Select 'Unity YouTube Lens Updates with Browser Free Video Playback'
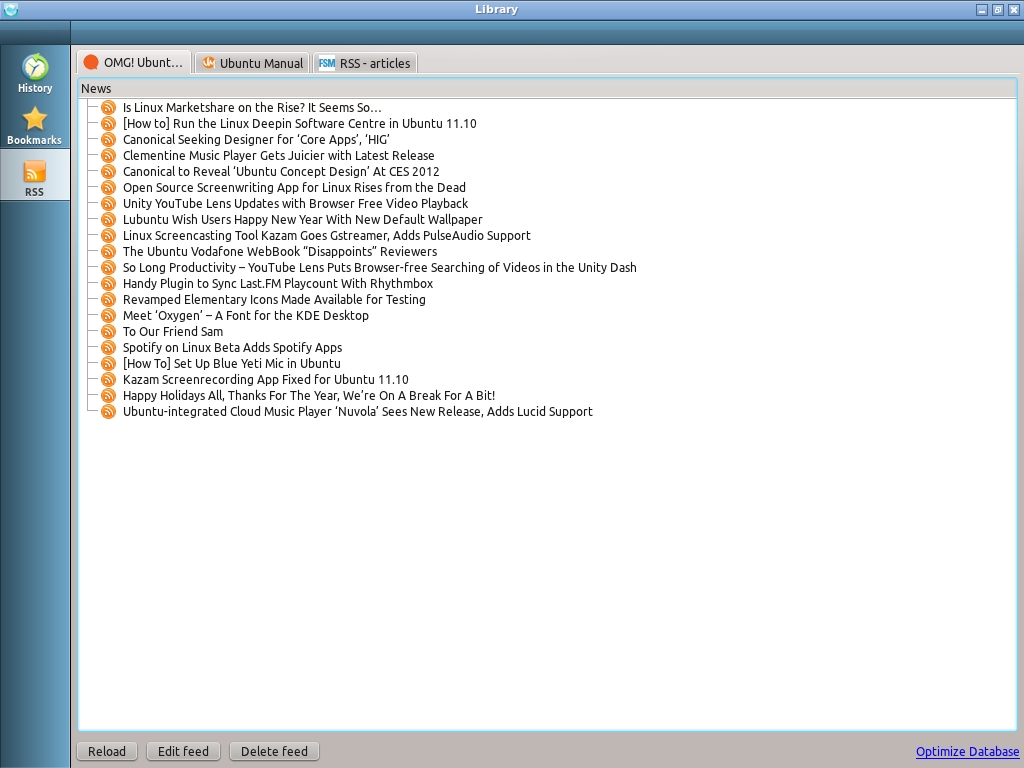The height and width of the screenshot is (768, 1024). coord(296,204)
